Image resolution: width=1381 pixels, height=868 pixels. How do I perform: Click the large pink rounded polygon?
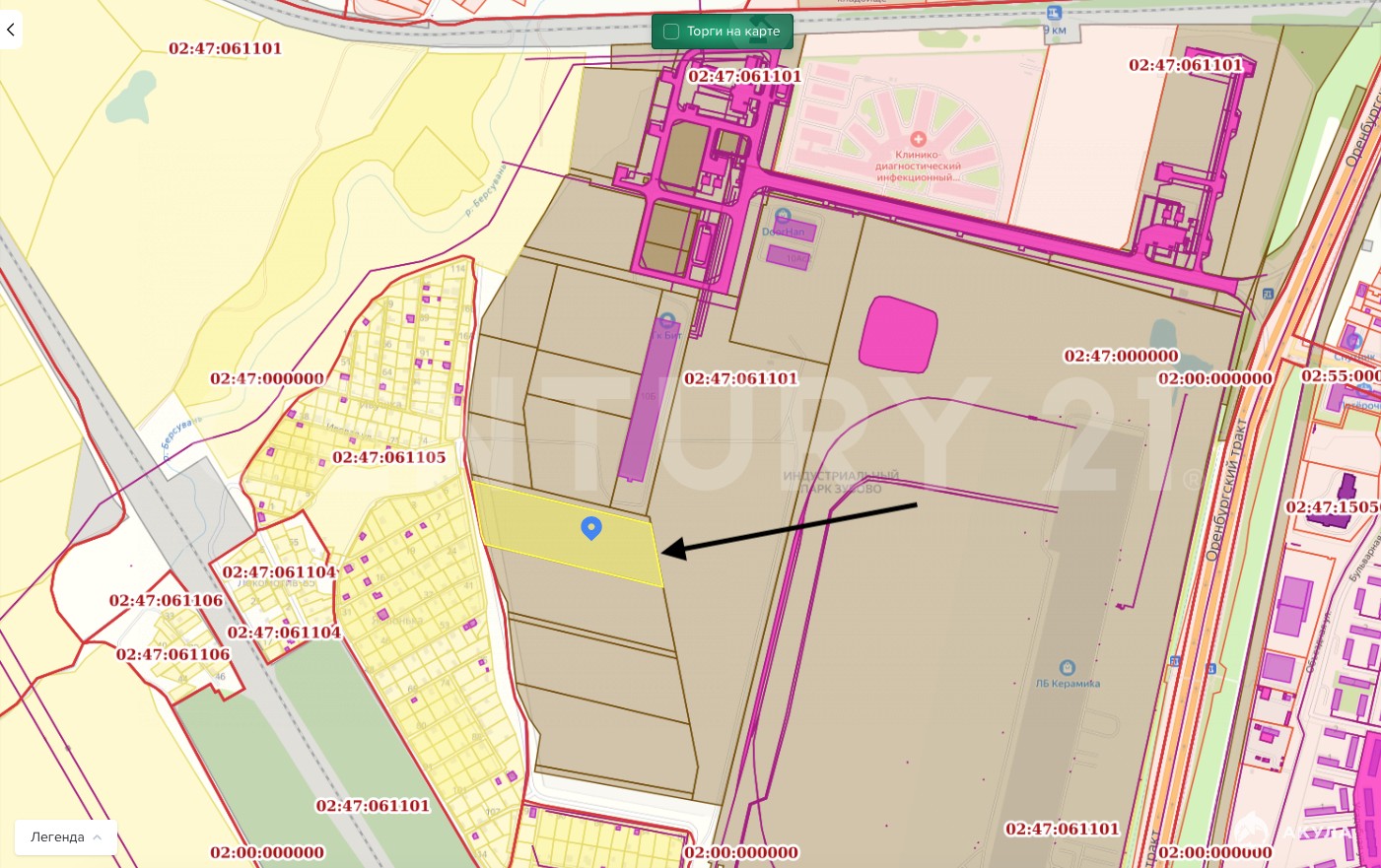coord(898,335)
